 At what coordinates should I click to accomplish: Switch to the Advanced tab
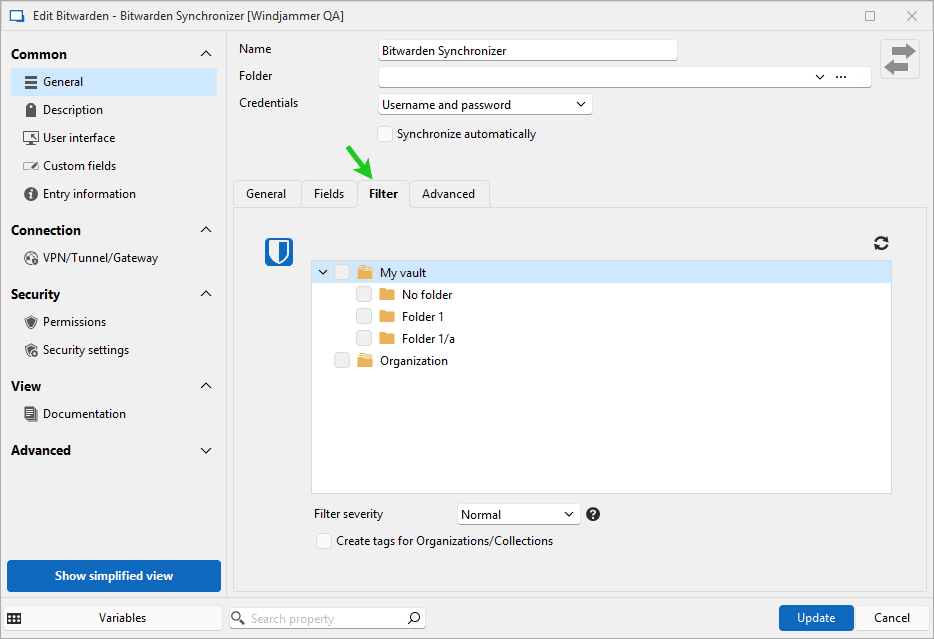tap(448, 194)
